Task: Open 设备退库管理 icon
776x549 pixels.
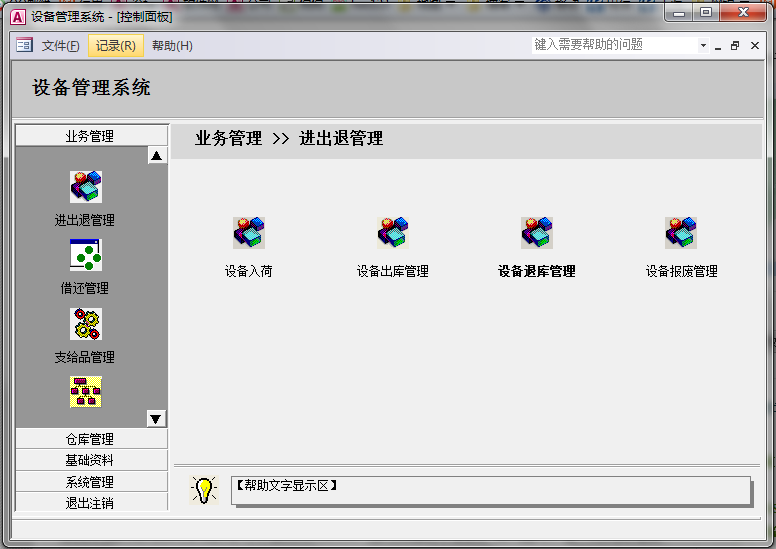Action: [x=537, y=233]
